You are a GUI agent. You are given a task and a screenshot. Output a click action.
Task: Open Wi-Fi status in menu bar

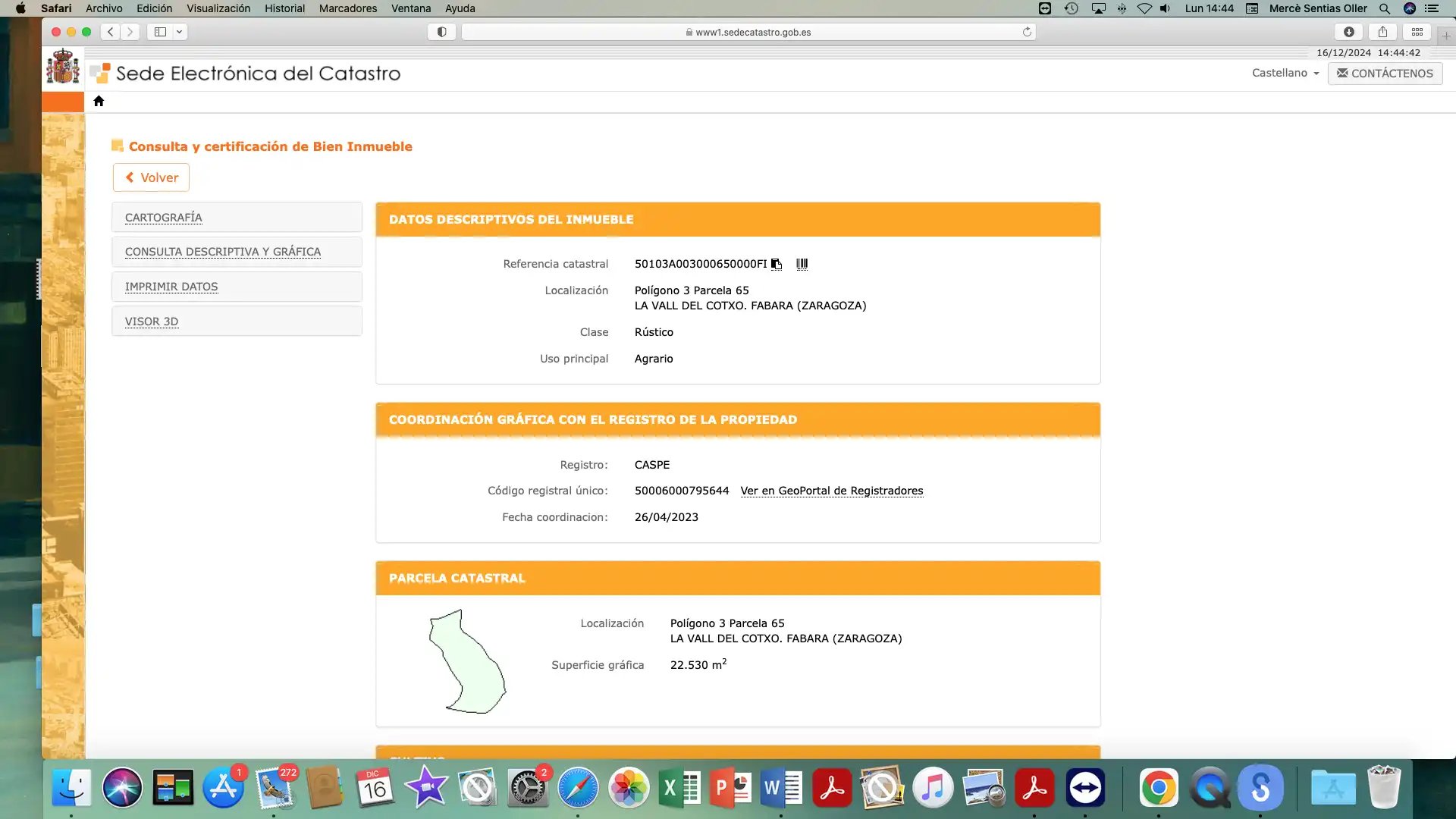1144,8
